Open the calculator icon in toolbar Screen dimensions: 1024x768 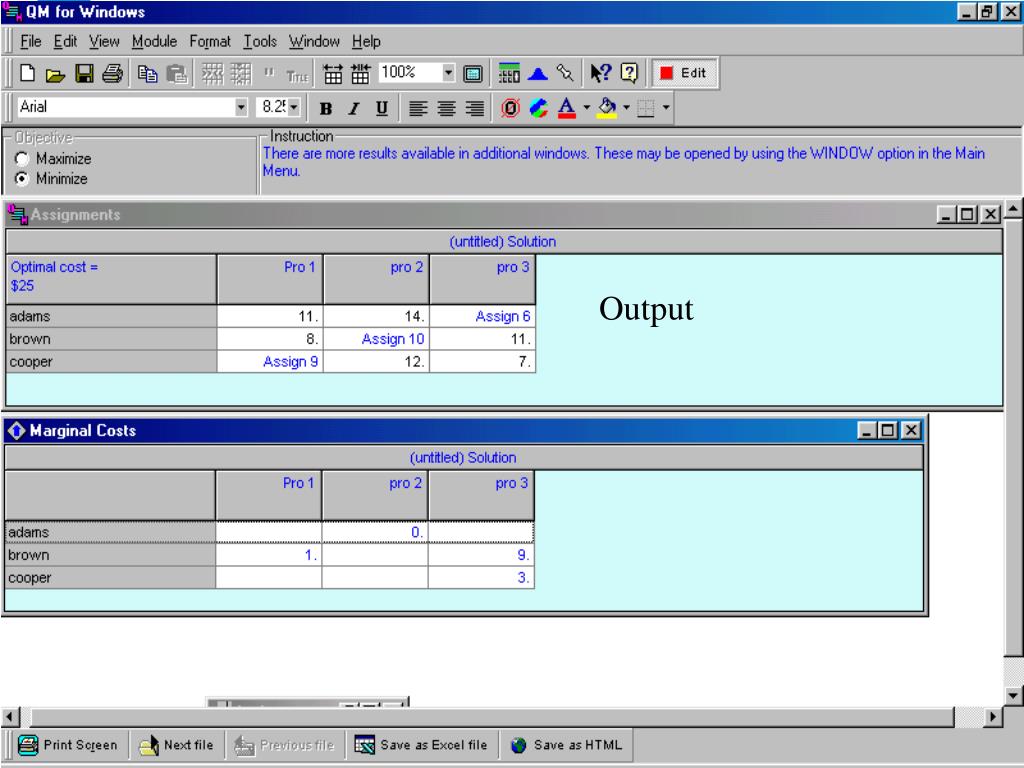pyautogui.click(x=509, y=73)
